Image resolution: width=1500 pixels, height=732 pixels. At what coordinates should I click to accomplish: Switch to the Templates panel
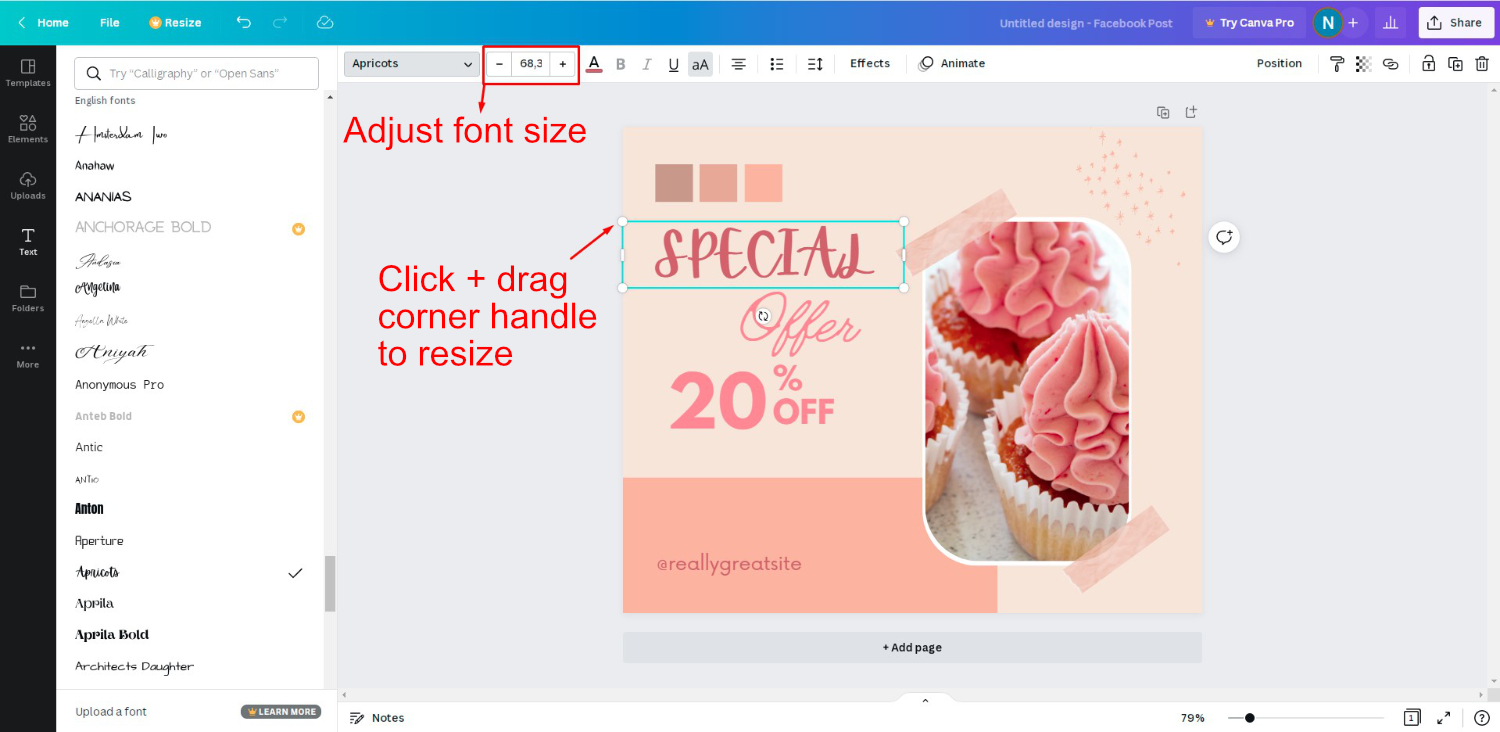coord(27,70)
